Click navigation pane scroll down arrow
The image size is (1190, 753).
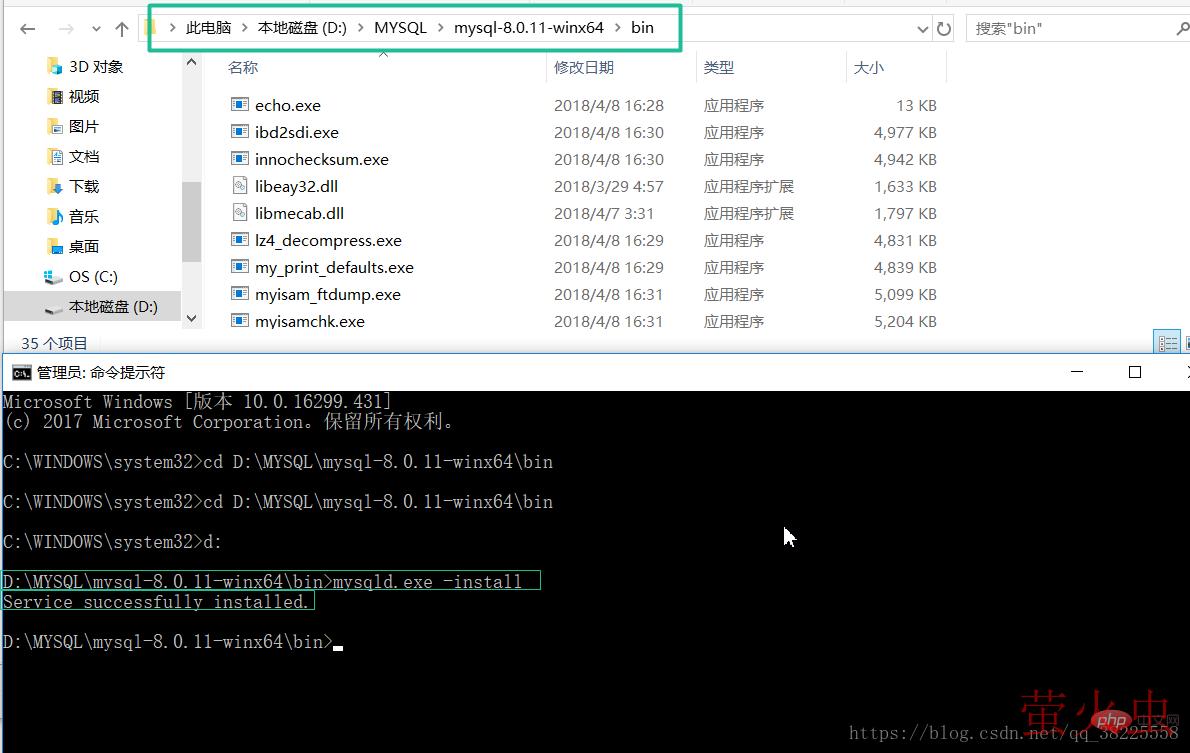pos(191,319)
